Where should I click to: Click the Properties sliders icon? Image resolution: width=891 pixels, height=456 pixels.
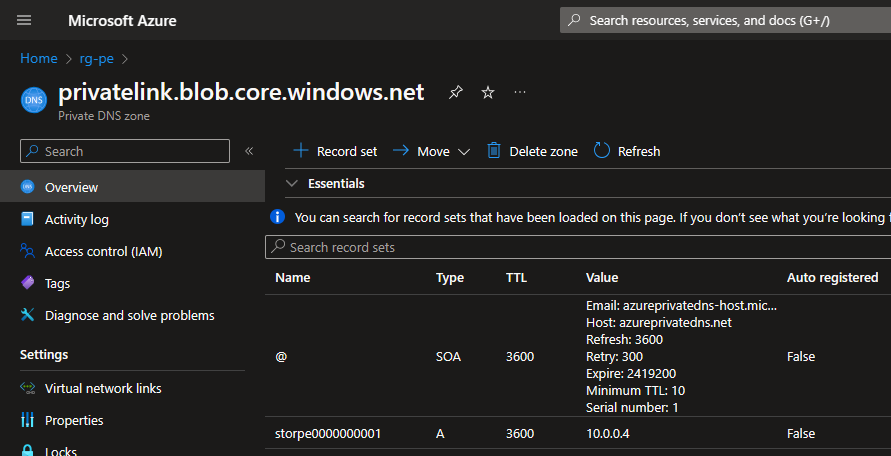click(x=27, y=420)
